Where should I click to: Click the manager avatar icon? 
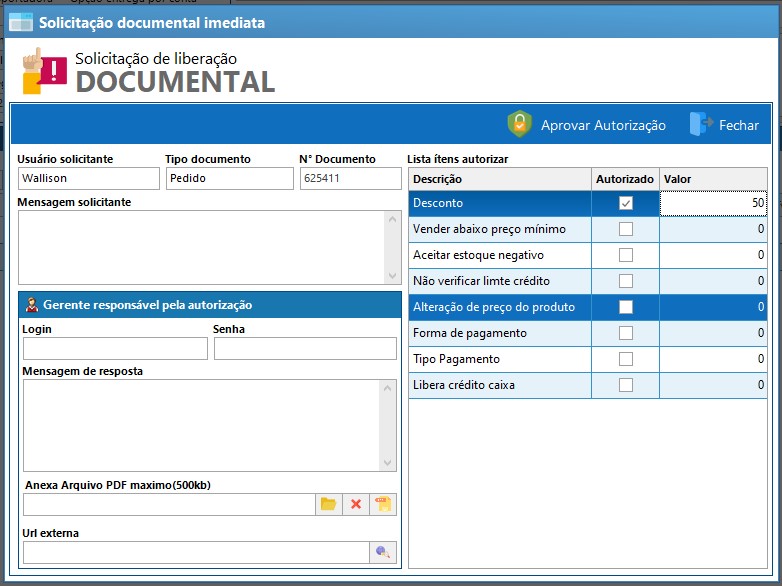[x=31, y=305]
